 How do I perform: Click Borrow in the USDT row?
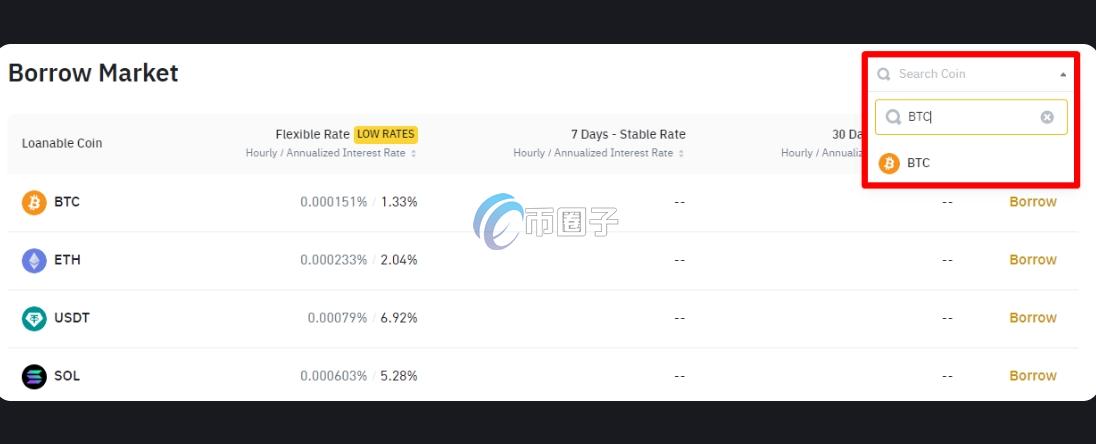1032,318
